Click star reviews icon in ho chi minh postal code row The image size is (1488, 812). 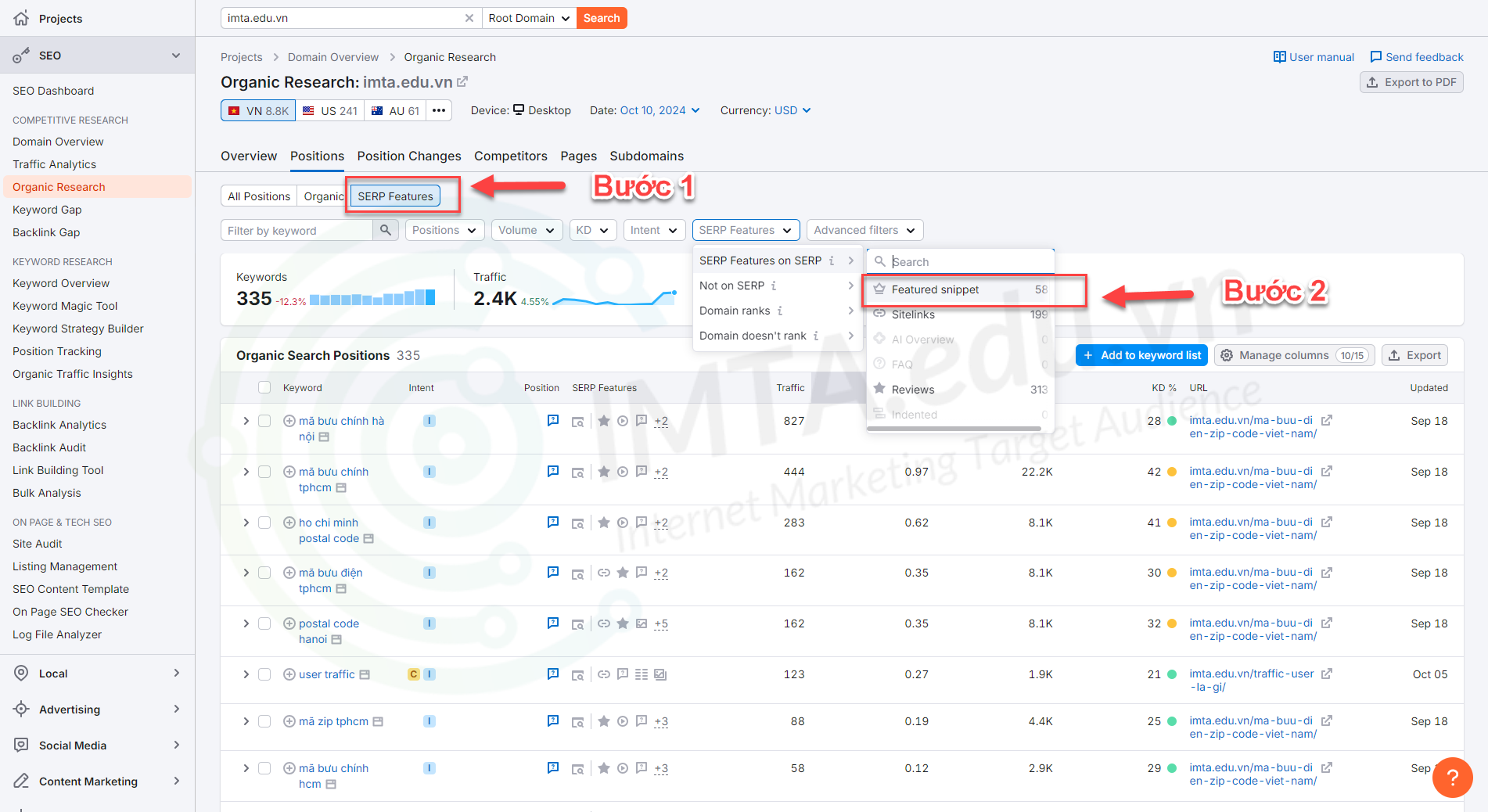point(604,523)
